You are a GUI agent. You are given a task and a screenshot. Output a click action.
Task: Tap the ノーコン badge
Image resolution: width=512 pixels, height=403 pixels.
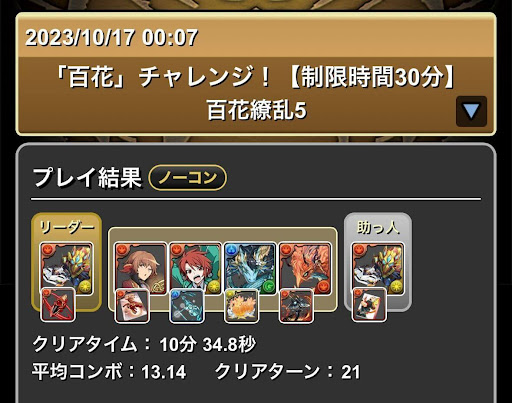(x=188, y=177)
